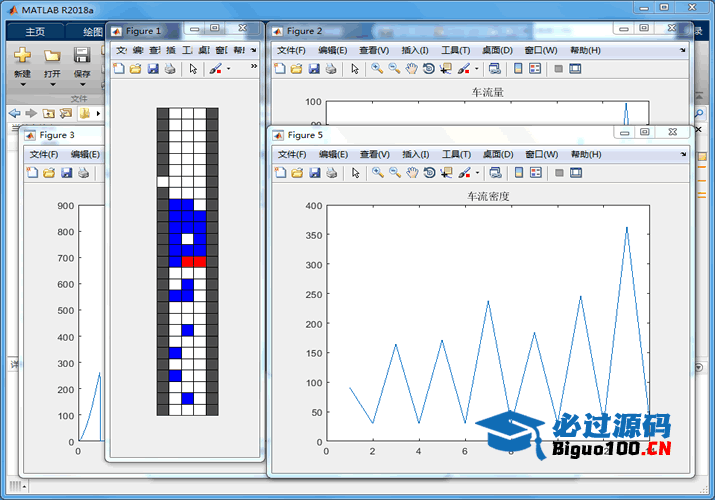The image size is (715, 500).
Task: Click Save icon in Figure 5 toolbar
Action: coord(315,173)
